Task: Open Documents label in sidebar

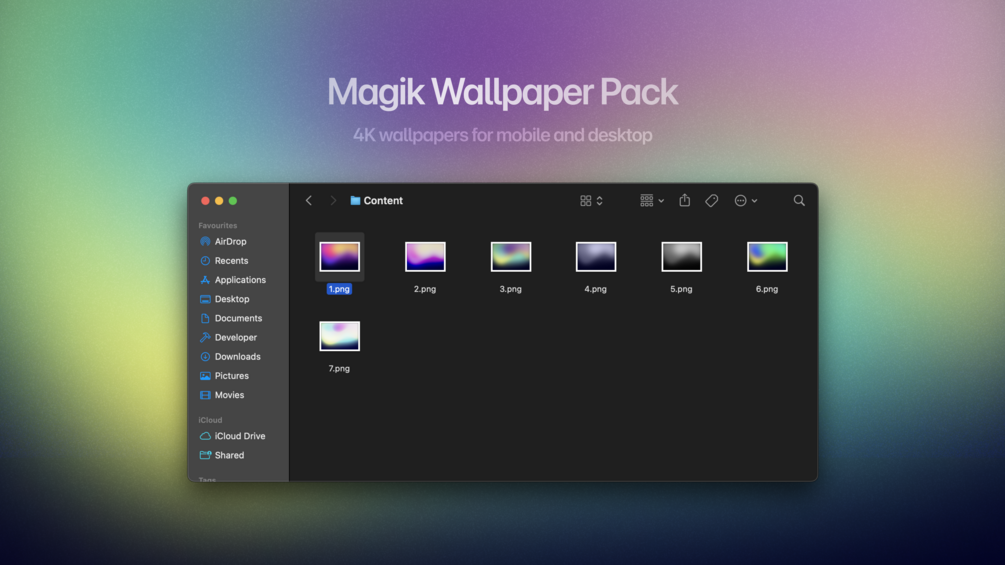Action: pos(238,318)
